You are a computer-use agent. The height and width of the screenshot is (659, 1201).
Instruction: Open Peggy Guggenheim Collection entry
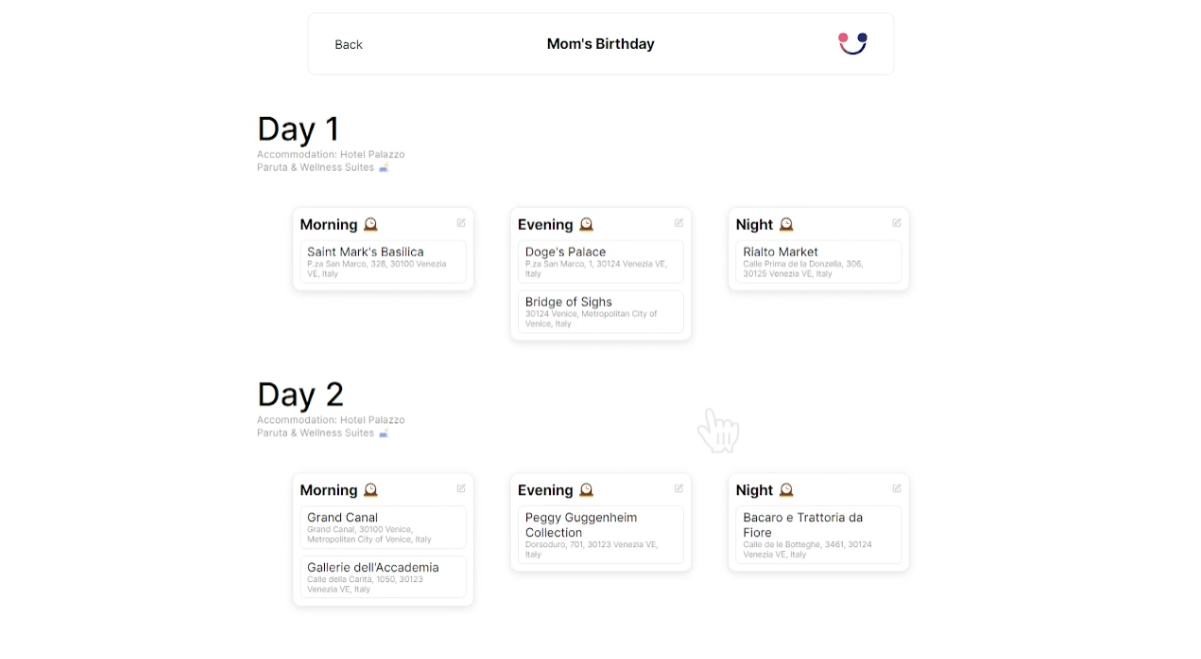point(601,534)
